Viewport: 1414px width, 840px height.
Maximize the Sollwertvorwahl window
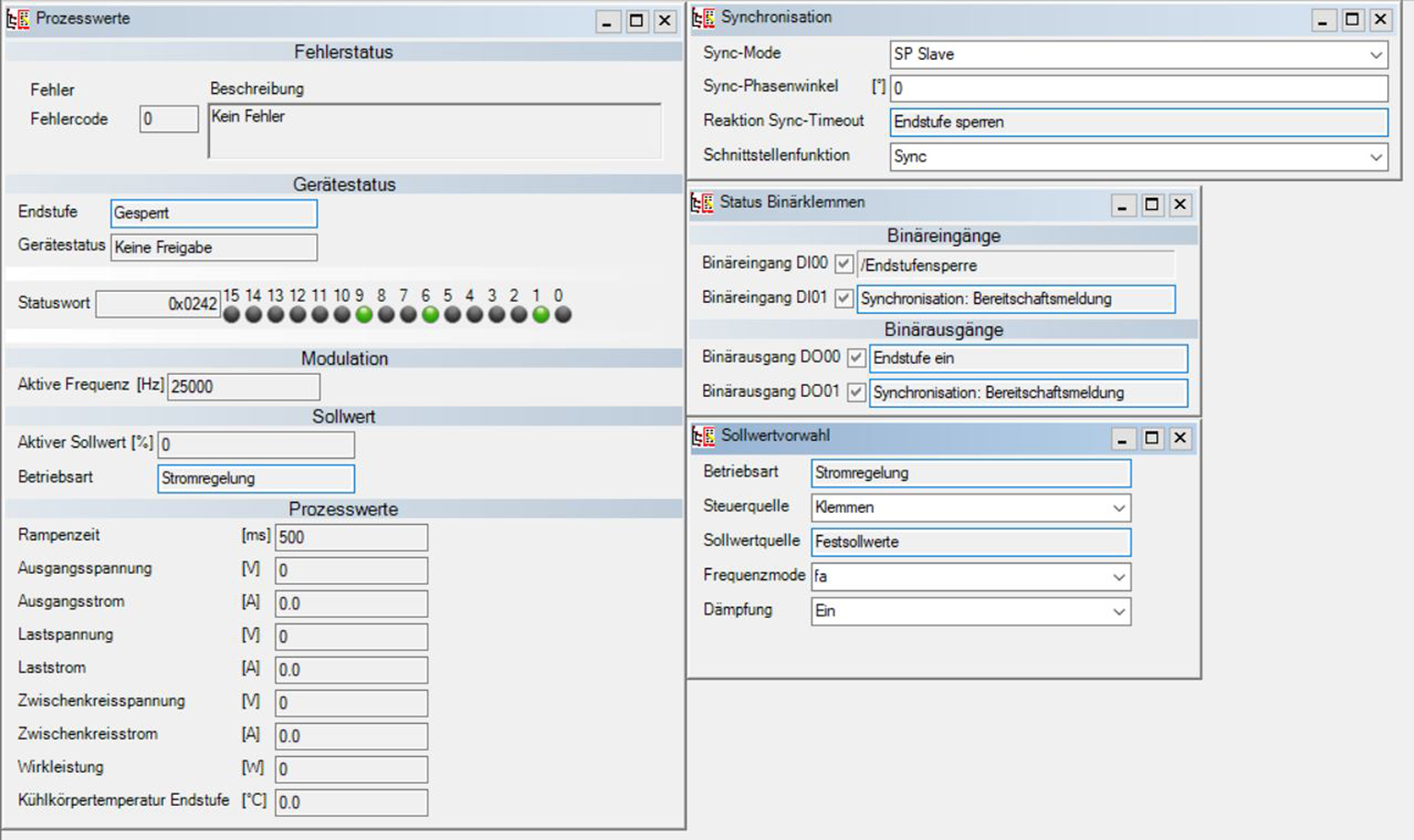click(x=1151, y=438)
